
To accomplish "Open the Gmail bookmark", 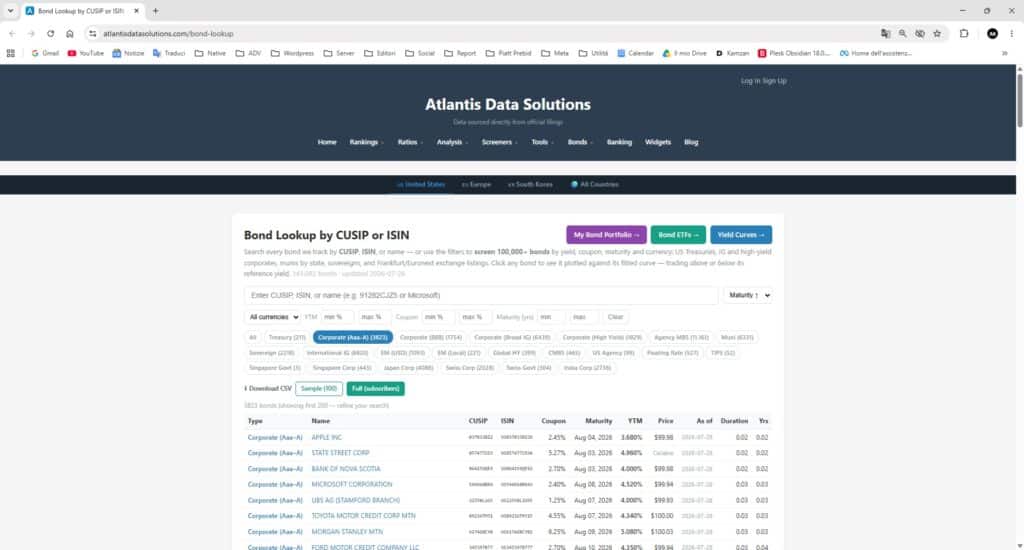I will (x=45, y=53).
